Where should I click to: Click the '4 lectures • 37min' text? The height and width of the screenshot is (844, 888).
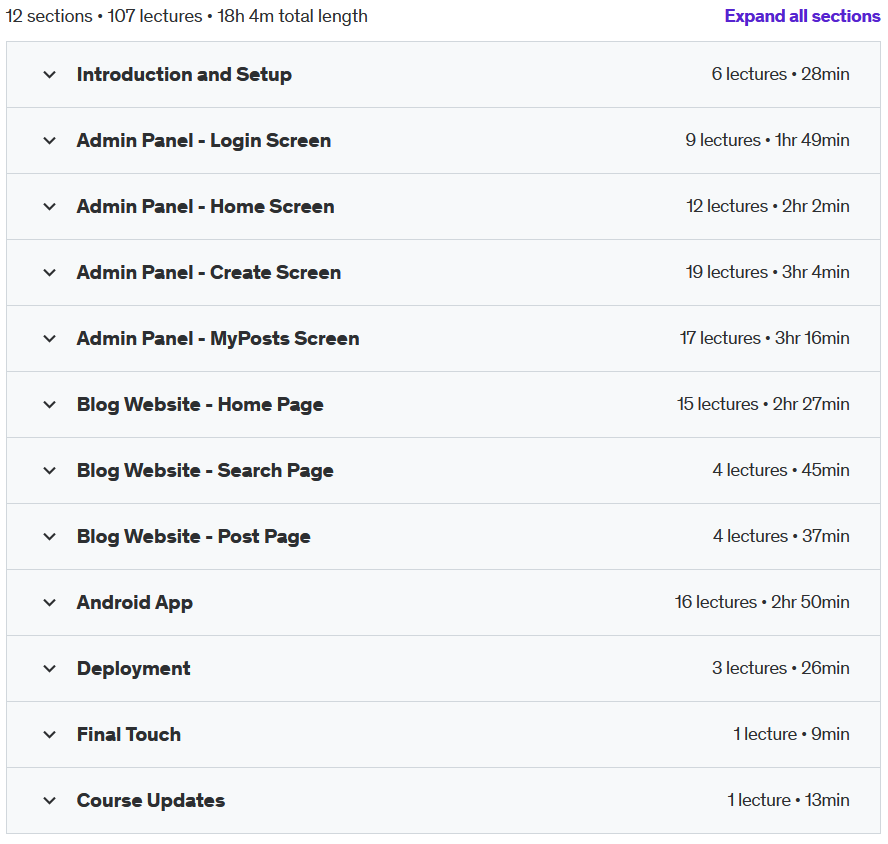tap(781, 536)
